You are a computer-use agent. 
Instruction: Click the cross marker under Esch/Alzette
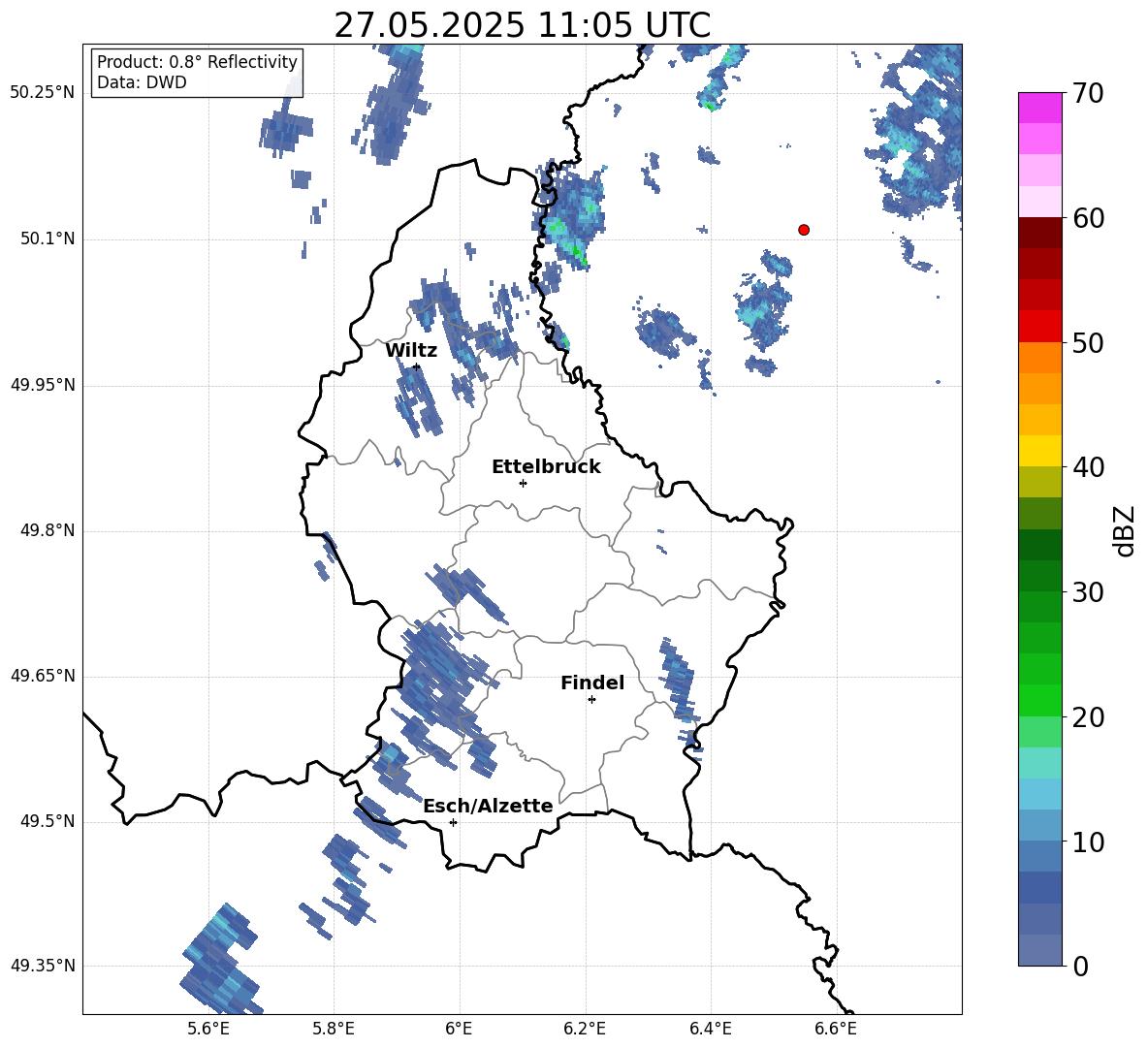pos(453,822)
